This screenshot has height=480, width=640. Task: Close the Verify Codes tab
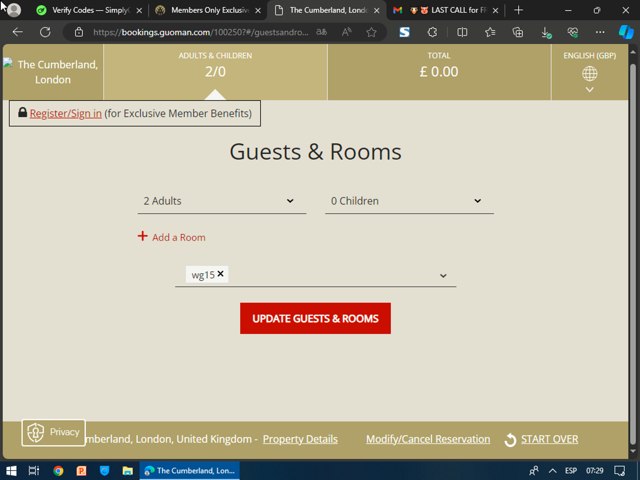click(x=139, y=11)
